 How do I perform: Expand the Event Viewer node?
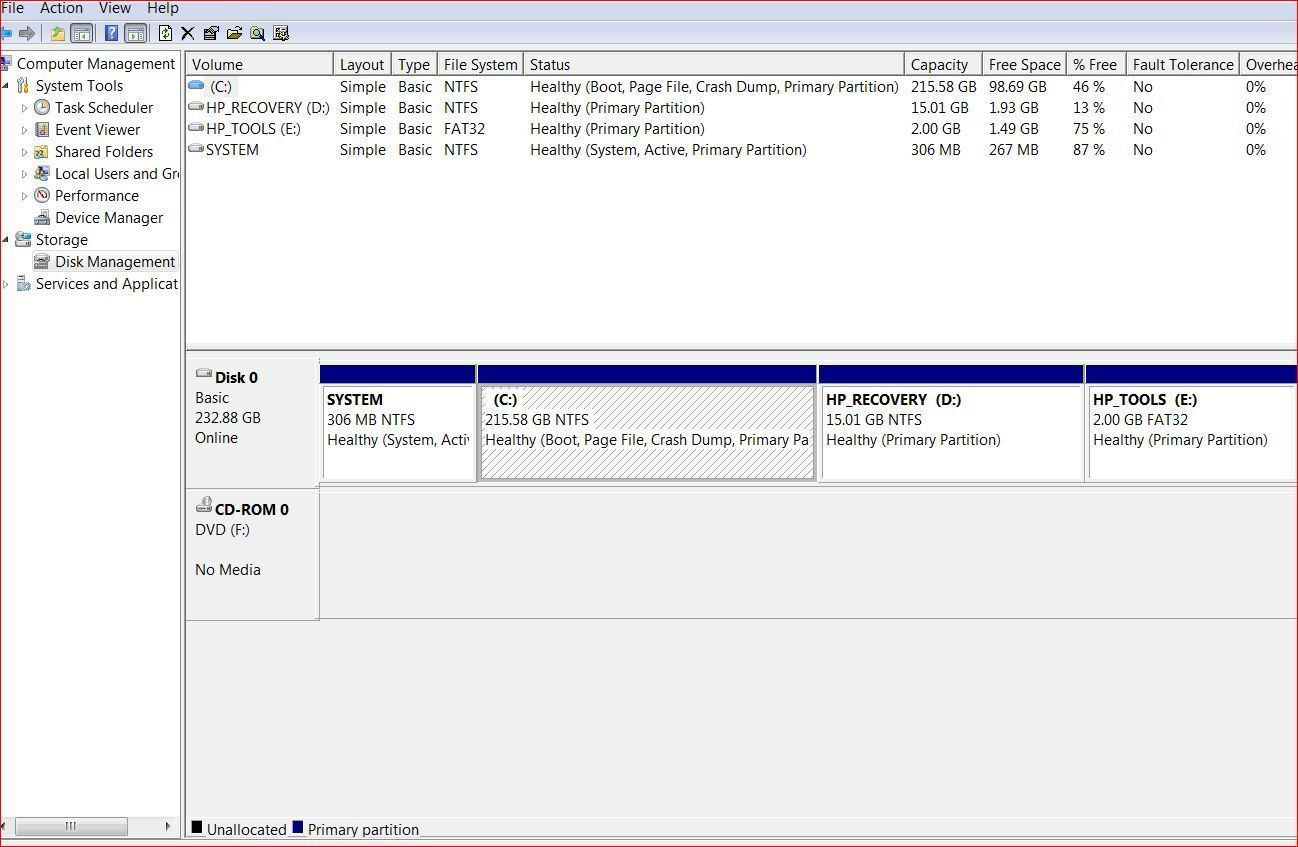(x=25, y=130)
